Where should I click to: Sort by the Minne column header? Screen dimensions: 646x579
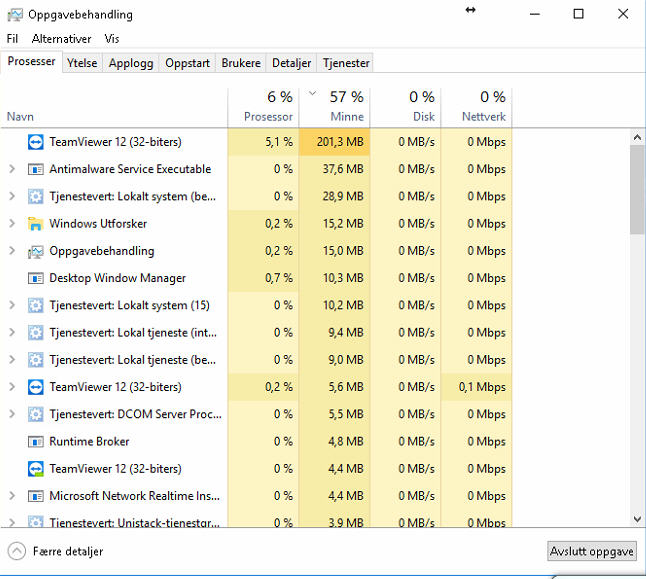[335, 107]
